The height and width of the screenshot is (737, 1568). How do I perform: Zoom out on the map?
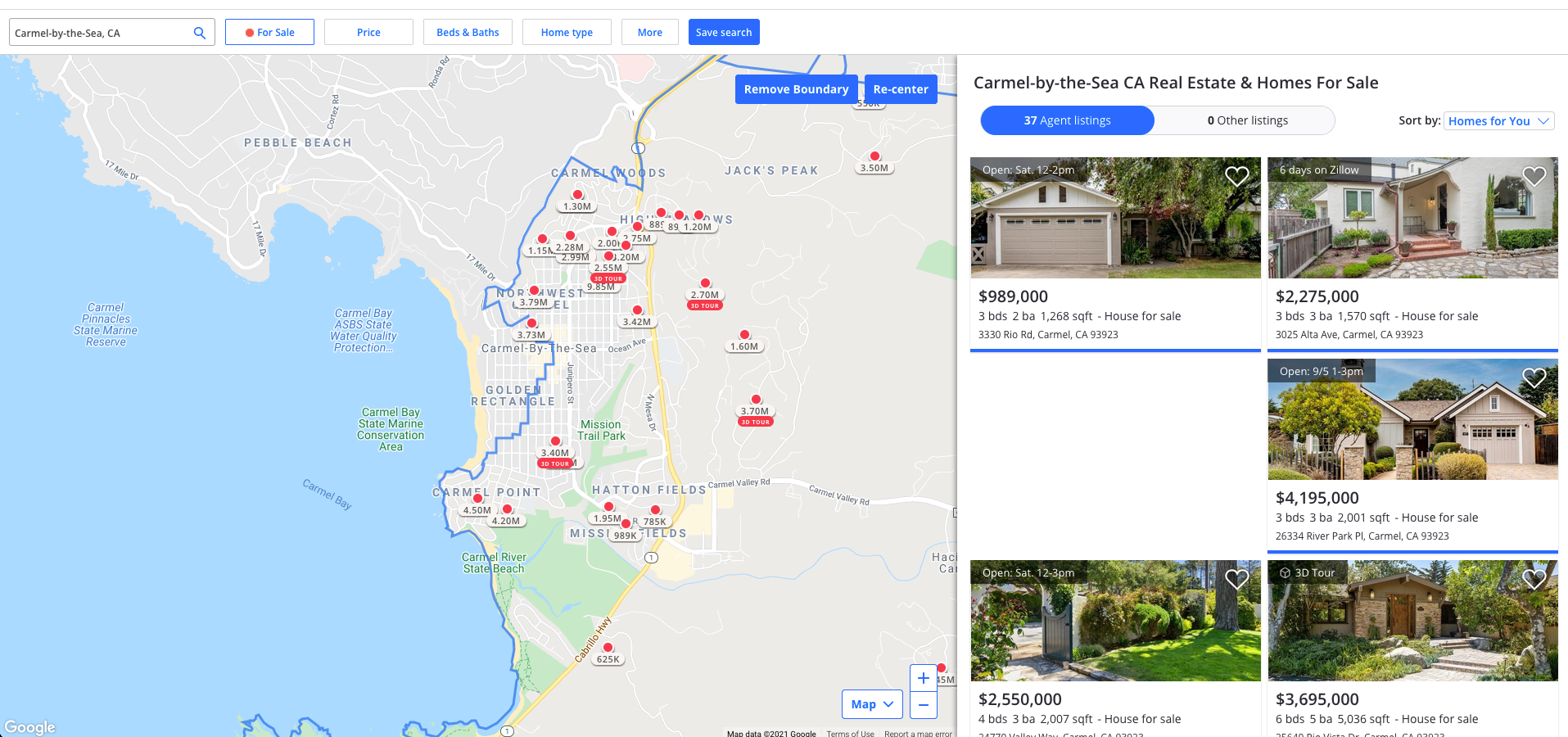pyautogui.click(x=924, y=705)
